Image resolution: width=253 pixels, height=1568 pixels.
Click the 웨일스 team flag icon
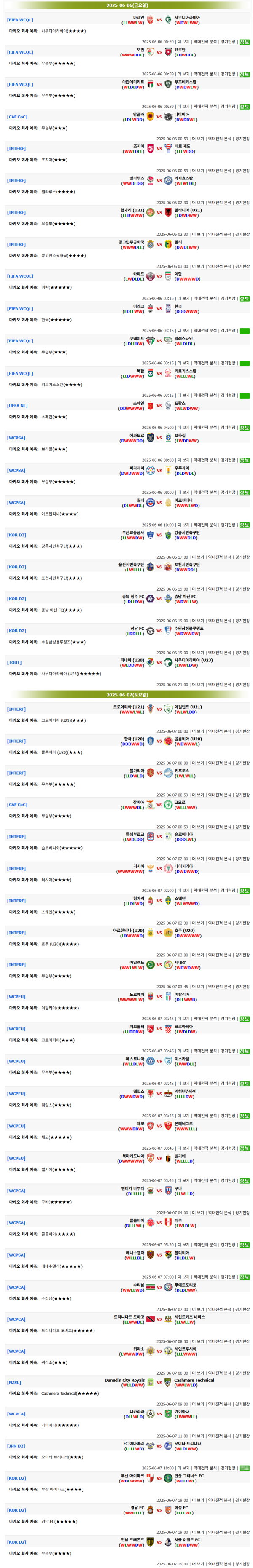coord(151,1094)
